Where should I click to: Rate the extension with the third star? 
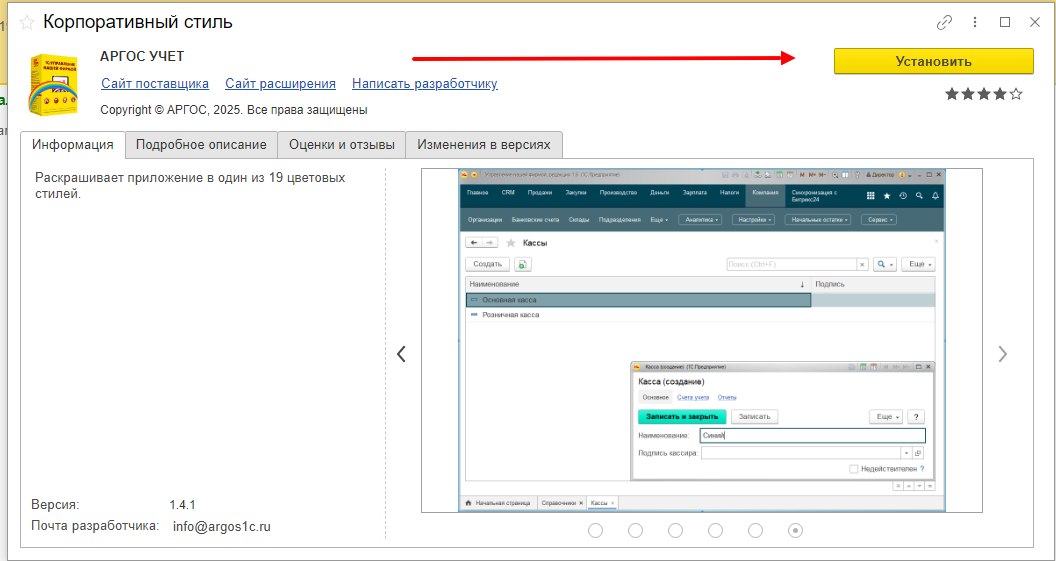[984, 94]
